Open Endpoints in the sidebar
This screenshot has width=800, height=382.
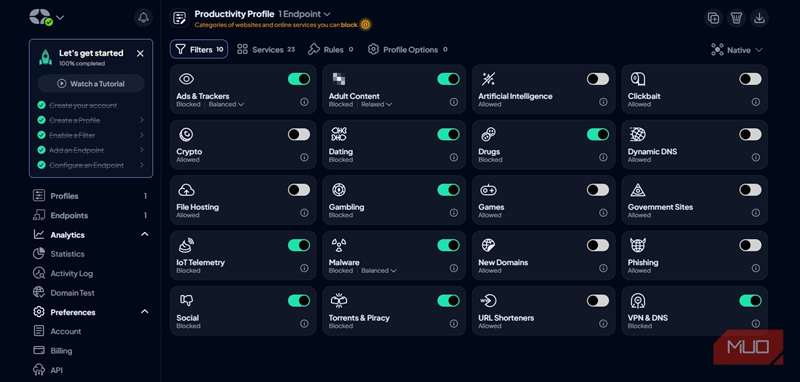[x=90, y=215]
